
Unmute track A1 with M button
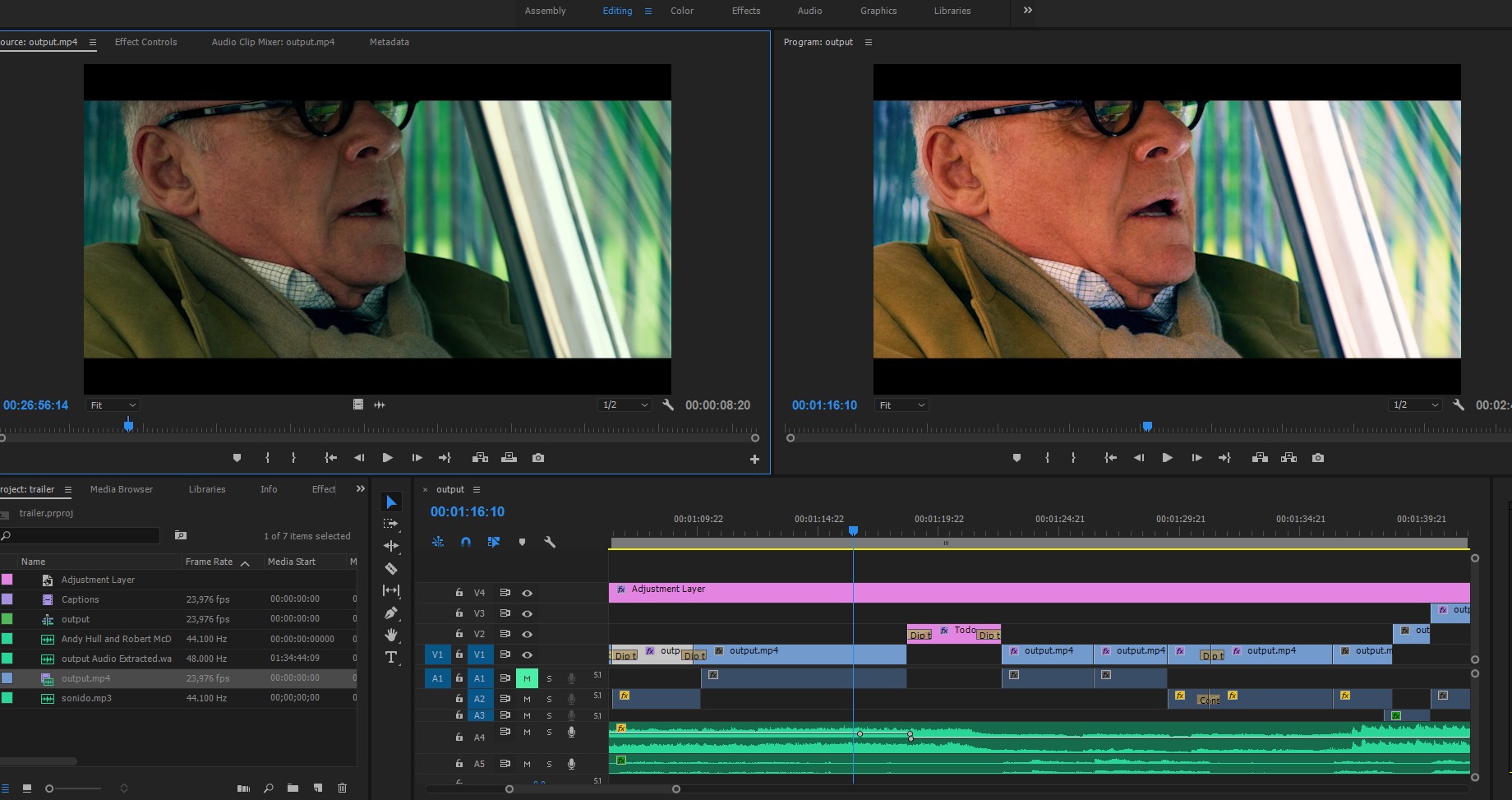tap(527, 678)
